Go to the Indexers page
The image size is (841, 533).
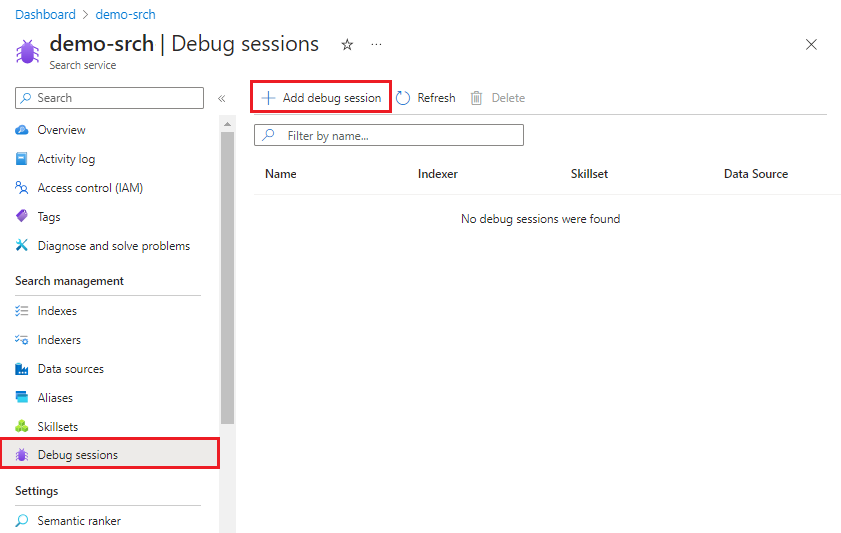pos(59,340)
